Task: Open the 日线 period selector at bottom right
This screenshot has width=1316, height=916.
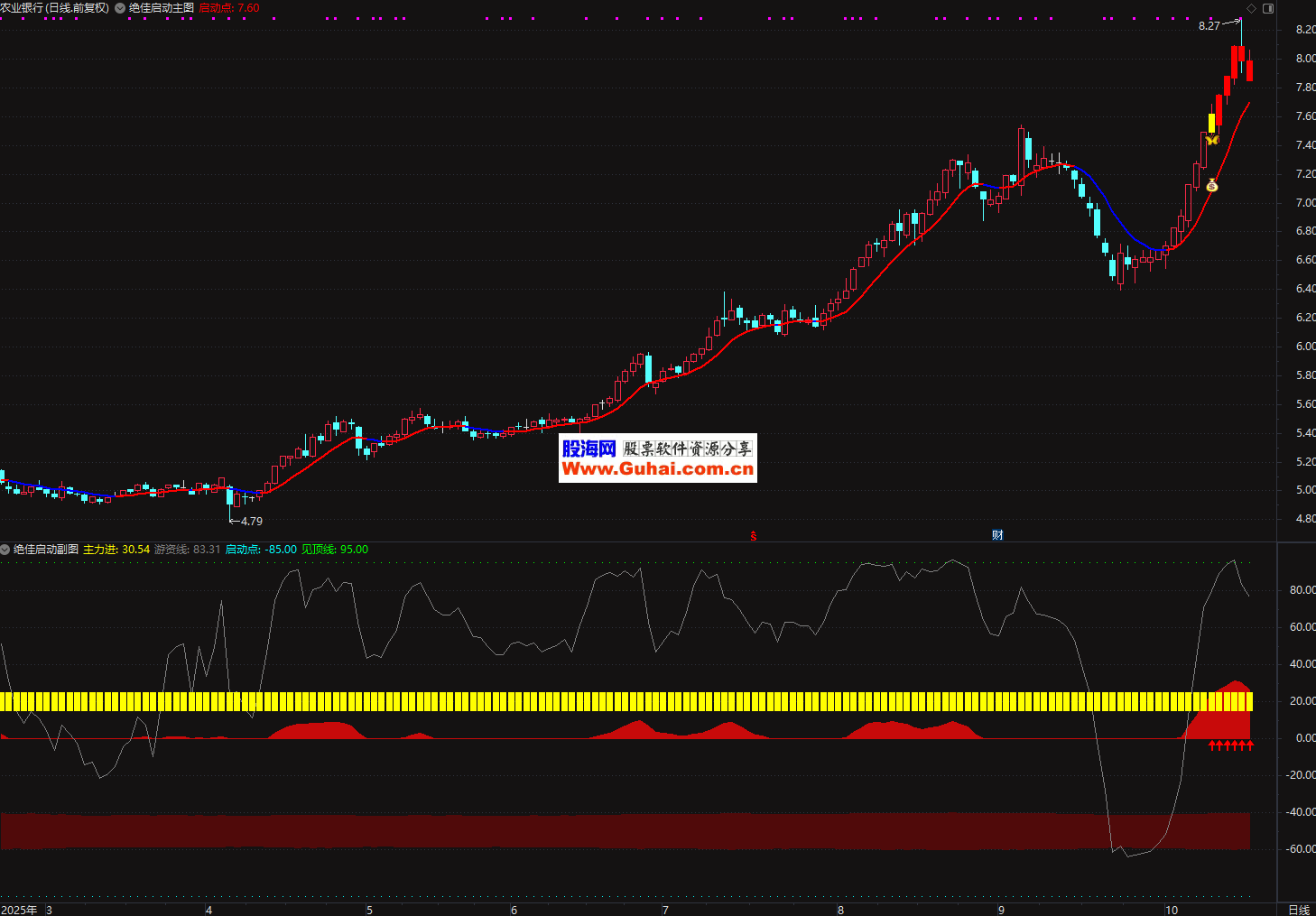Action: click(x=1298, y=910)
